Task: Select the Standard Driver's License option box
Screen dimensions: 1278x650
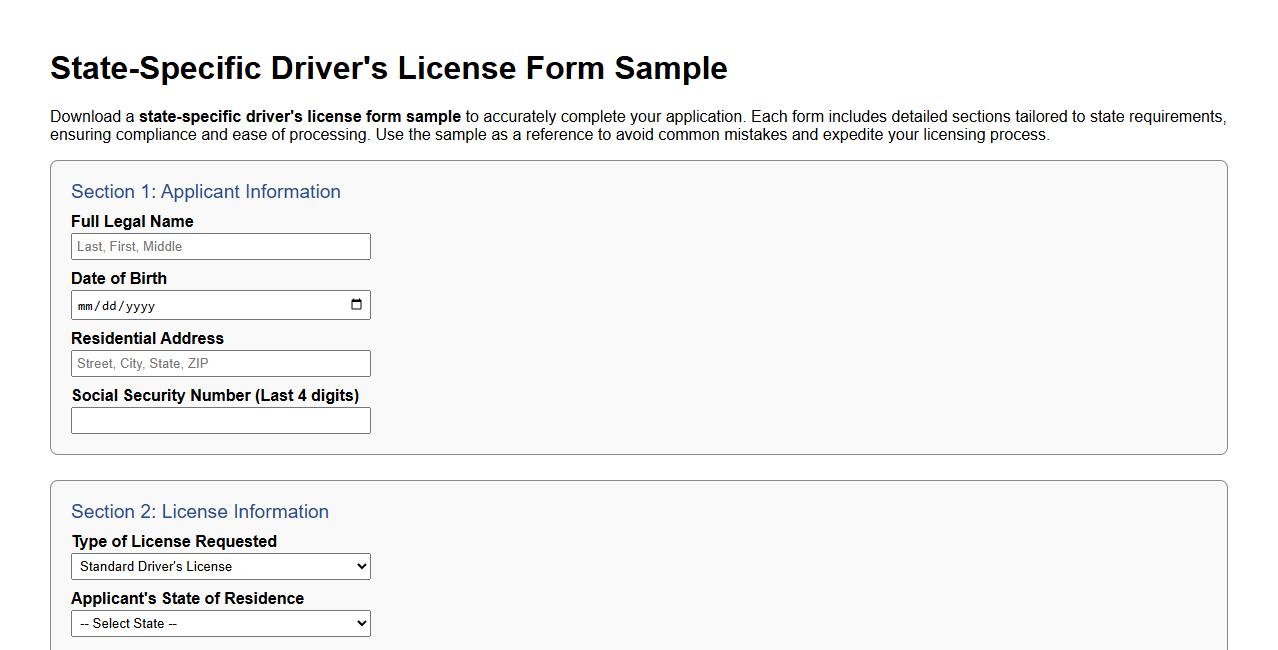Action: (x=220, y=566)
